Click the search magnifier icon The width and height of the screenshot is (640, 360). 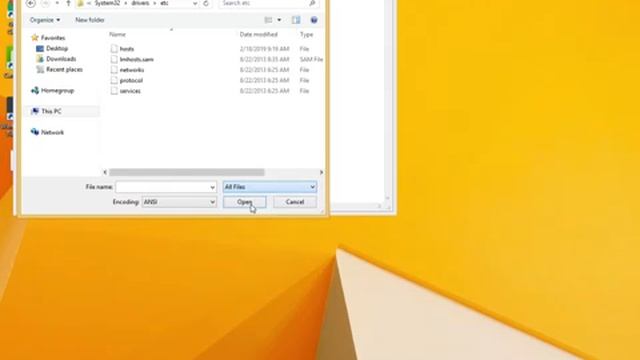click(x=312, y=3)
